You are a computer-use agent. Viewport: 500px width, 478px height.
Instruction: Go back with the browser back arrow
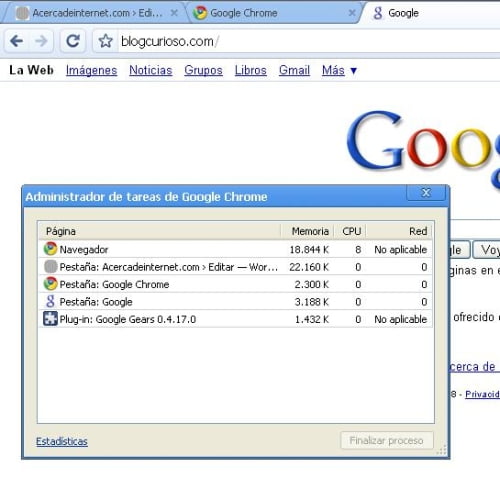[x=17, y=41]
